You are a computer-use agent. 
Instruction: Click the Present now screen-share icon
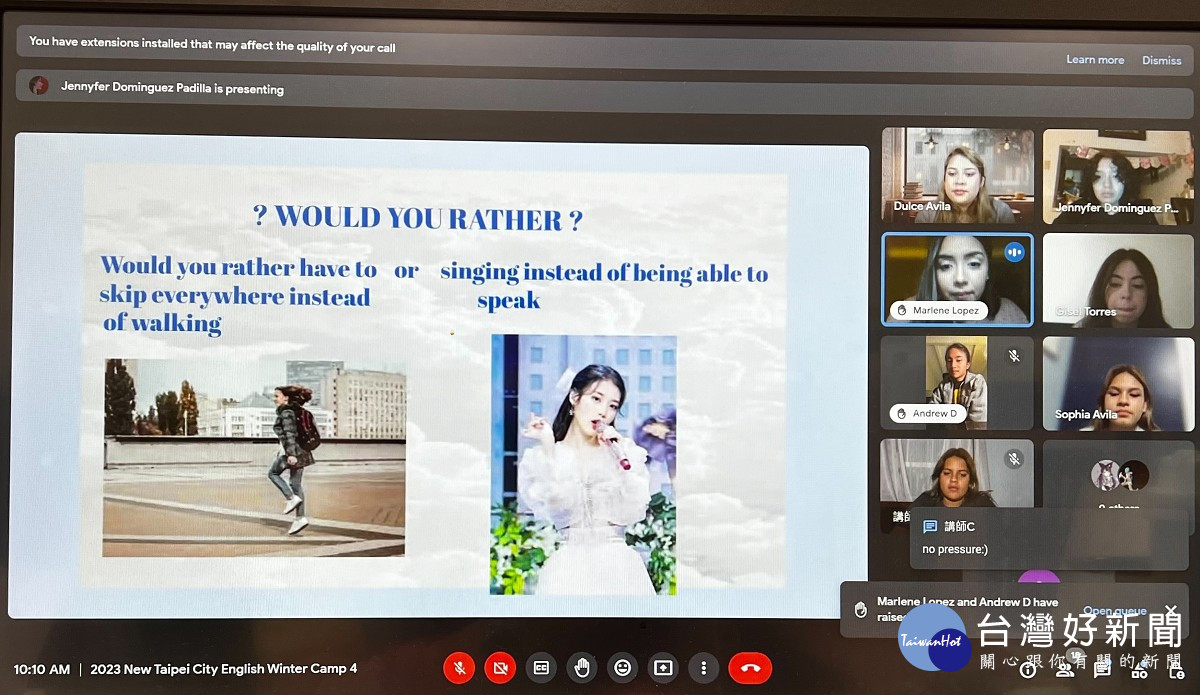click(663, 668)
